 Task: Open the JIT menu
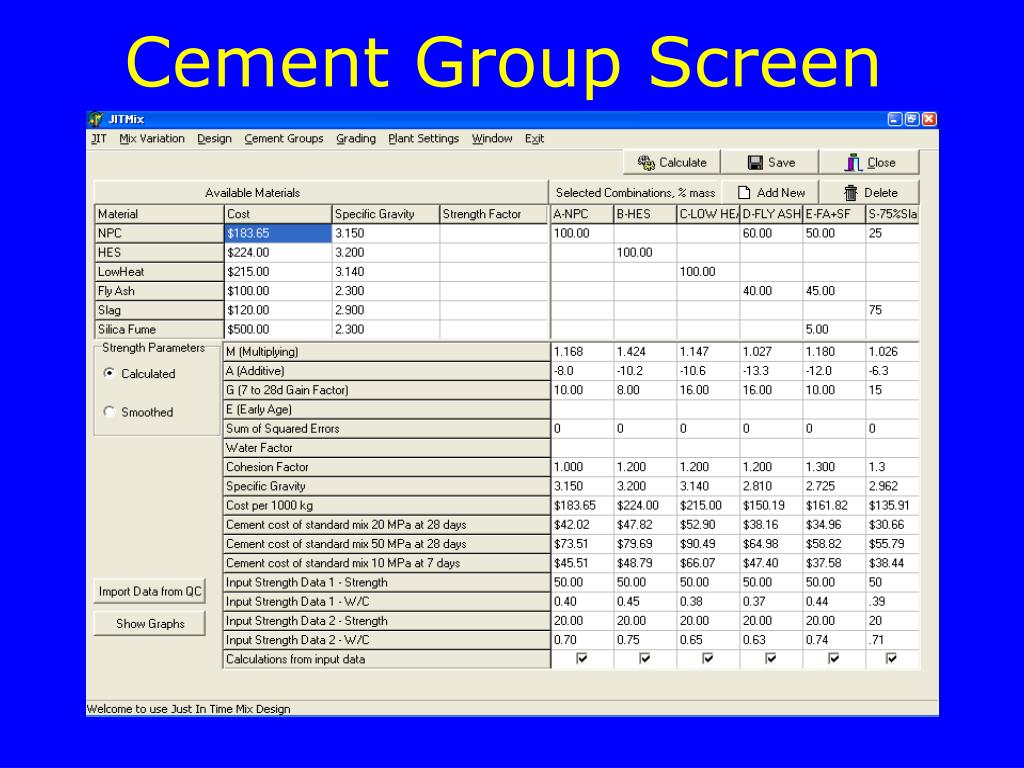point(99,138)
